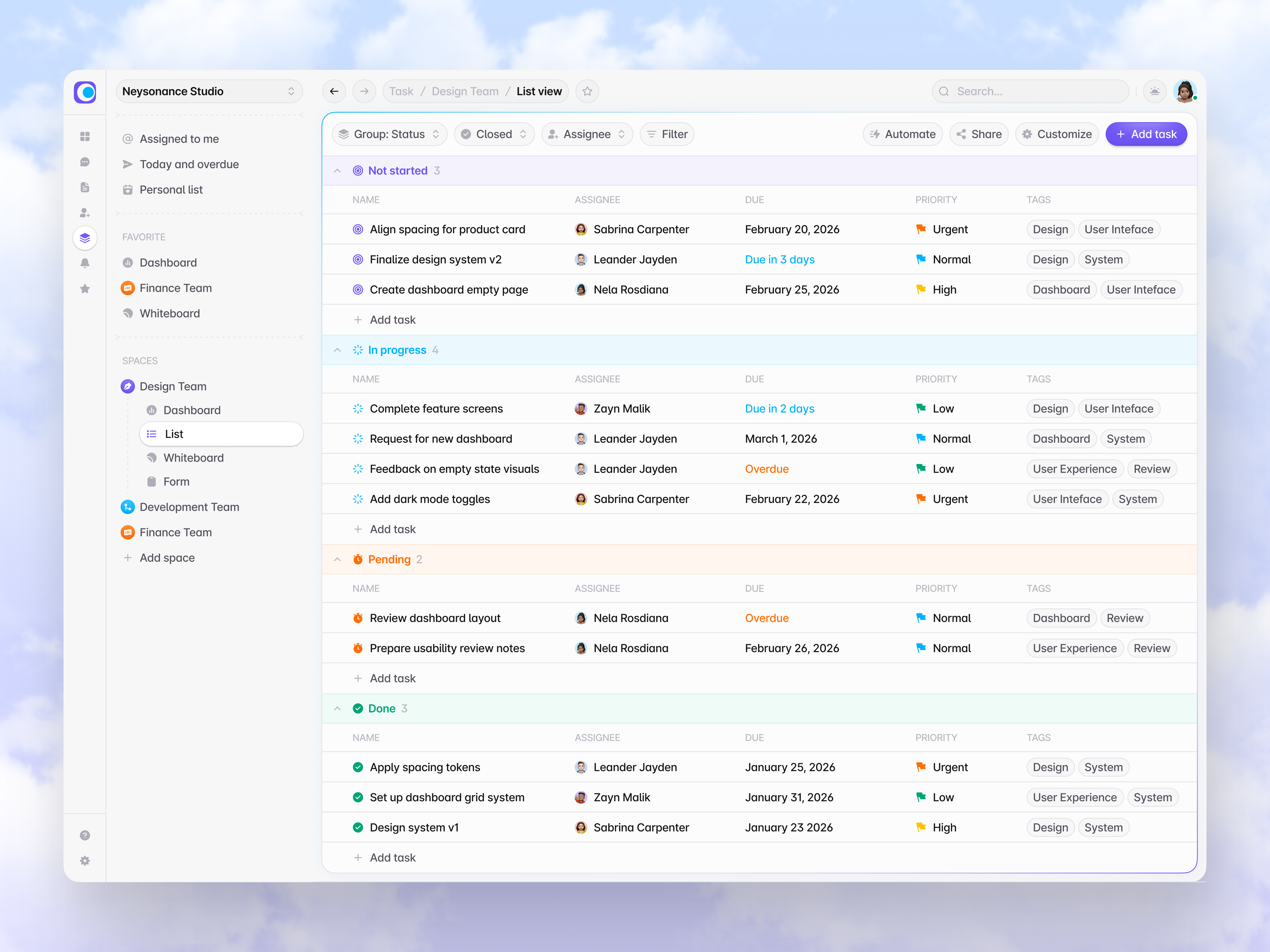The width and height of the screenshot is (1270, 952).
Task: Open the notifications bell icon
Action: point(85,263)
